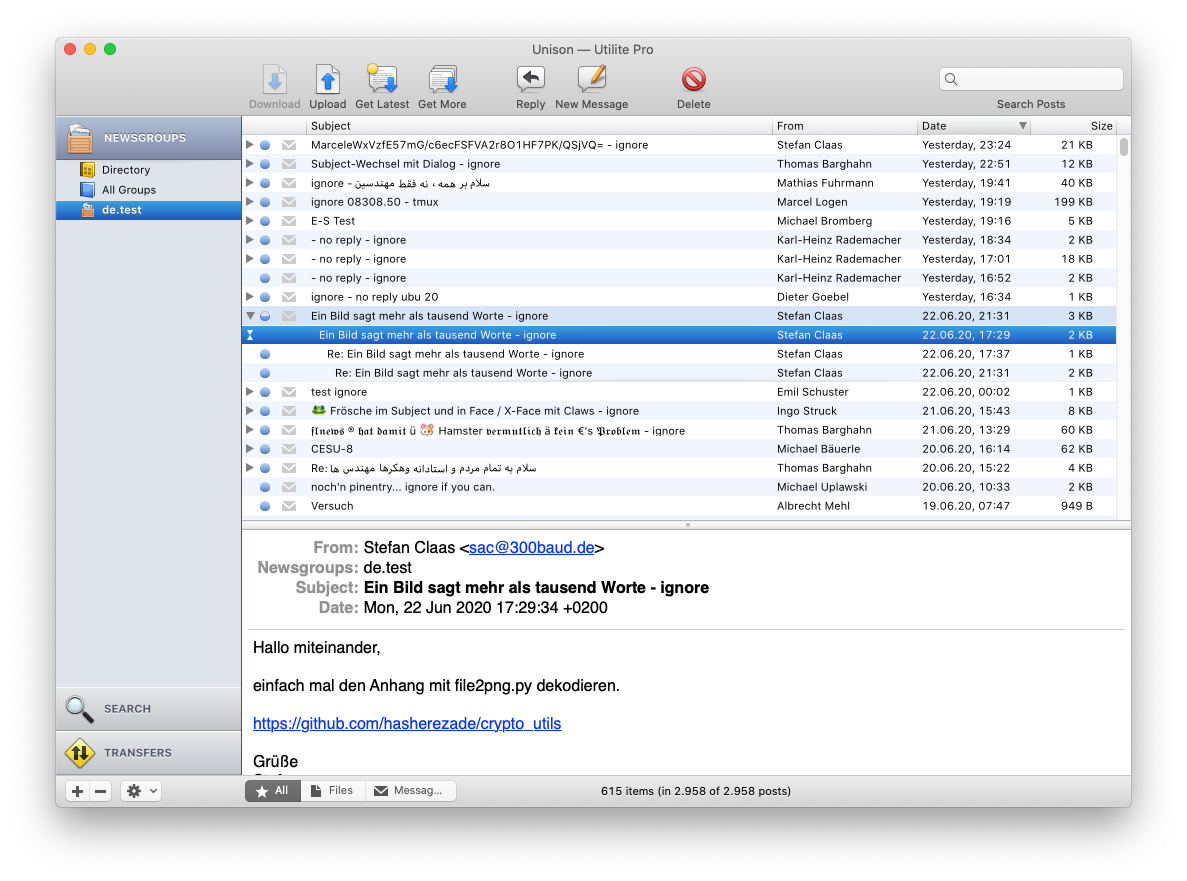Open the New Message composer

pos(591,80)
